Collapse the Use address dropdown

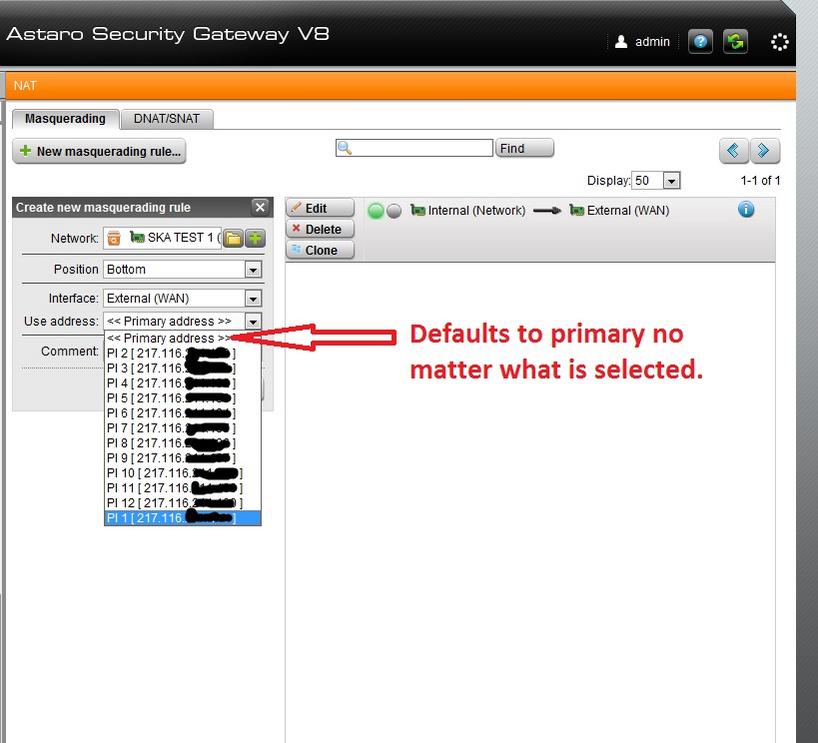coord(253,321)
